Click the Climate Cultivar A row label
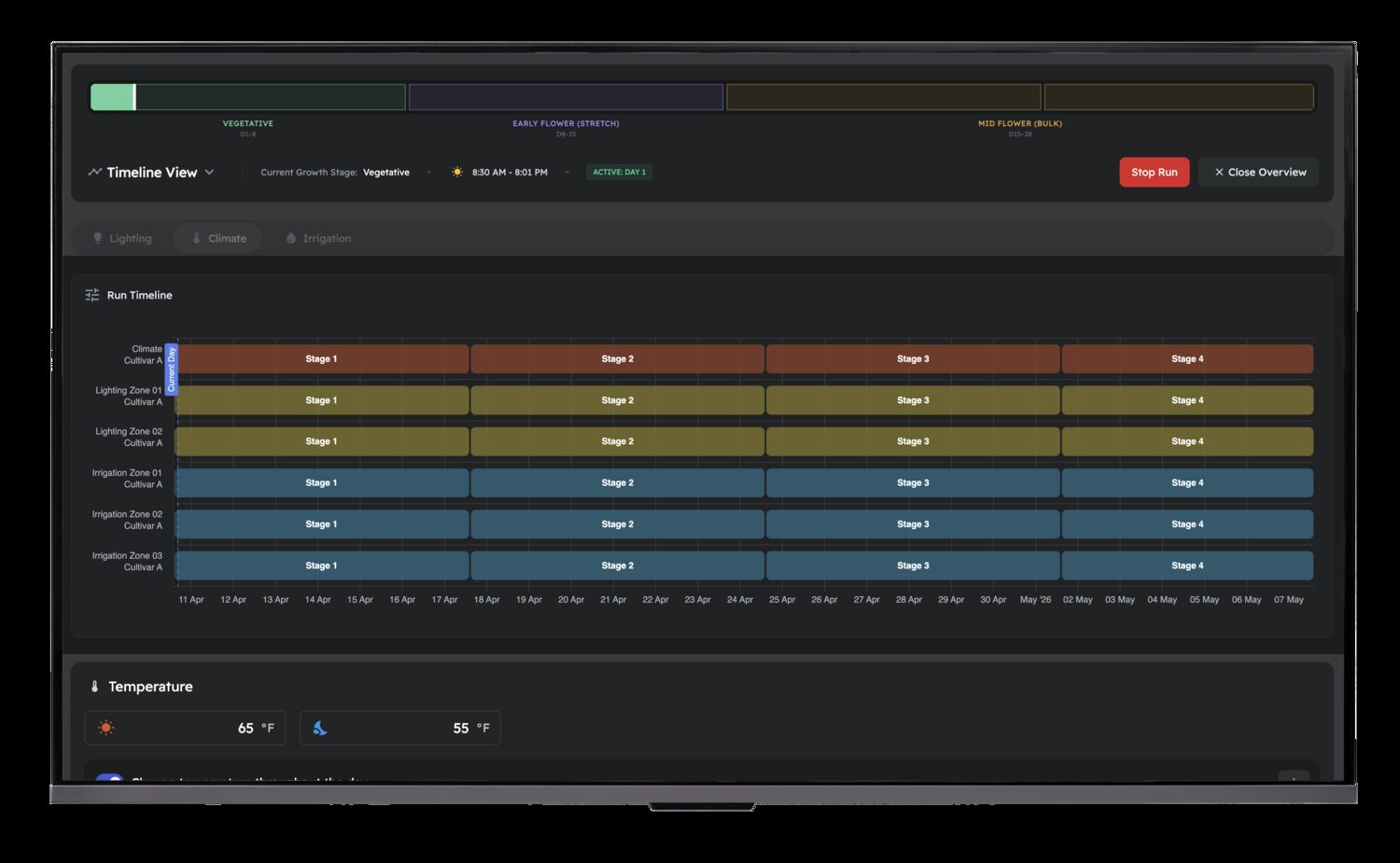 tap(143, 355)
